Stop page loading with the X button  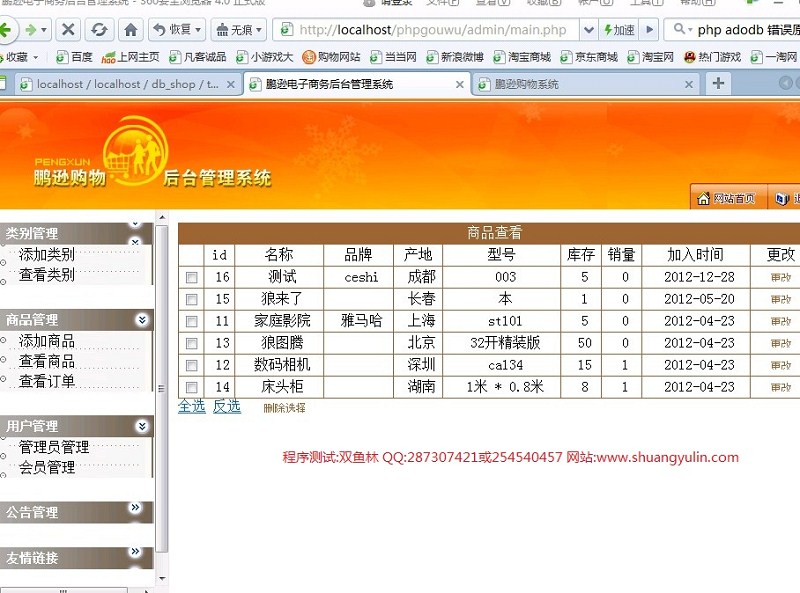[67, 30]
